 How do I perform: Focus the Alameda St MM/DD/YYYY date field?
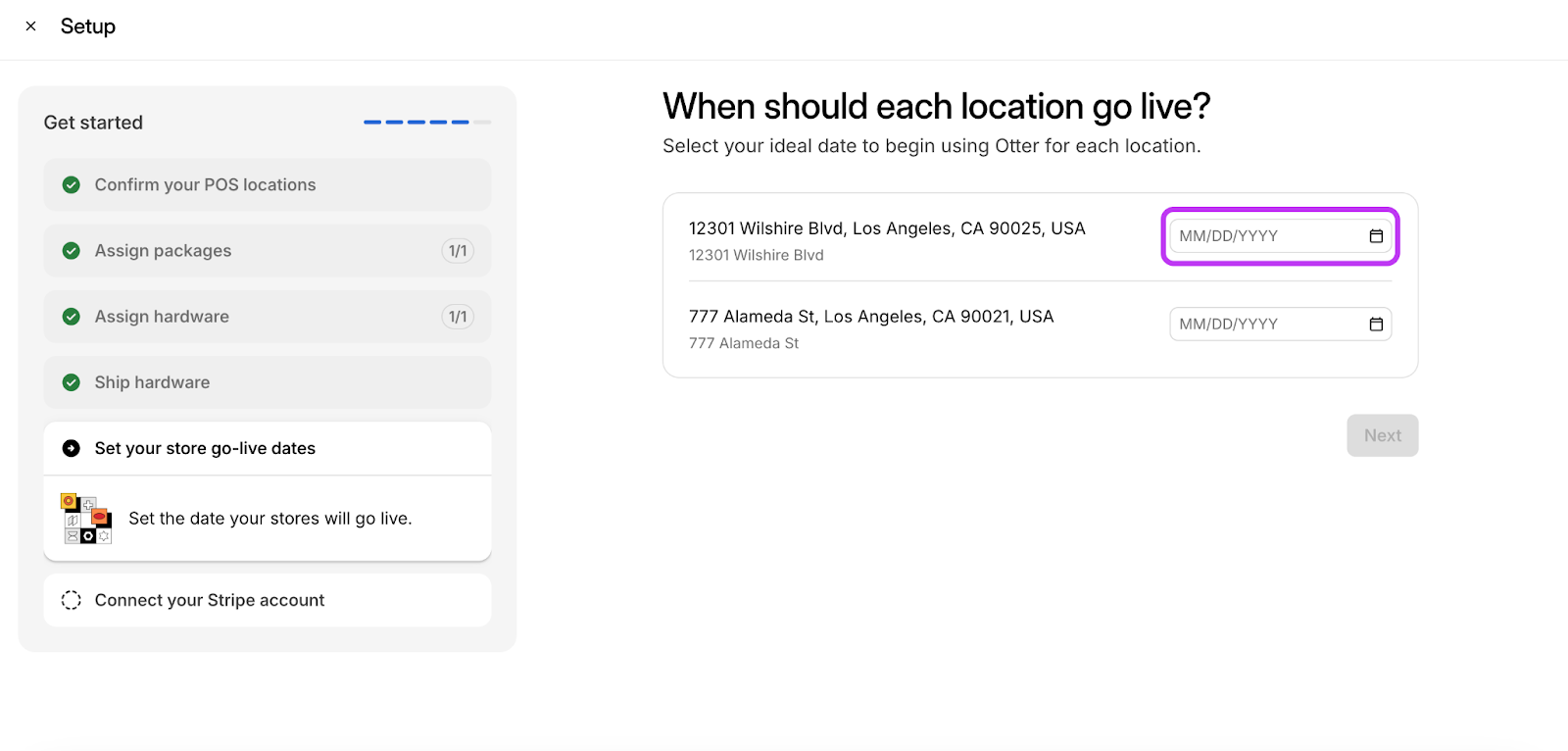click(x=1264, y=325)
